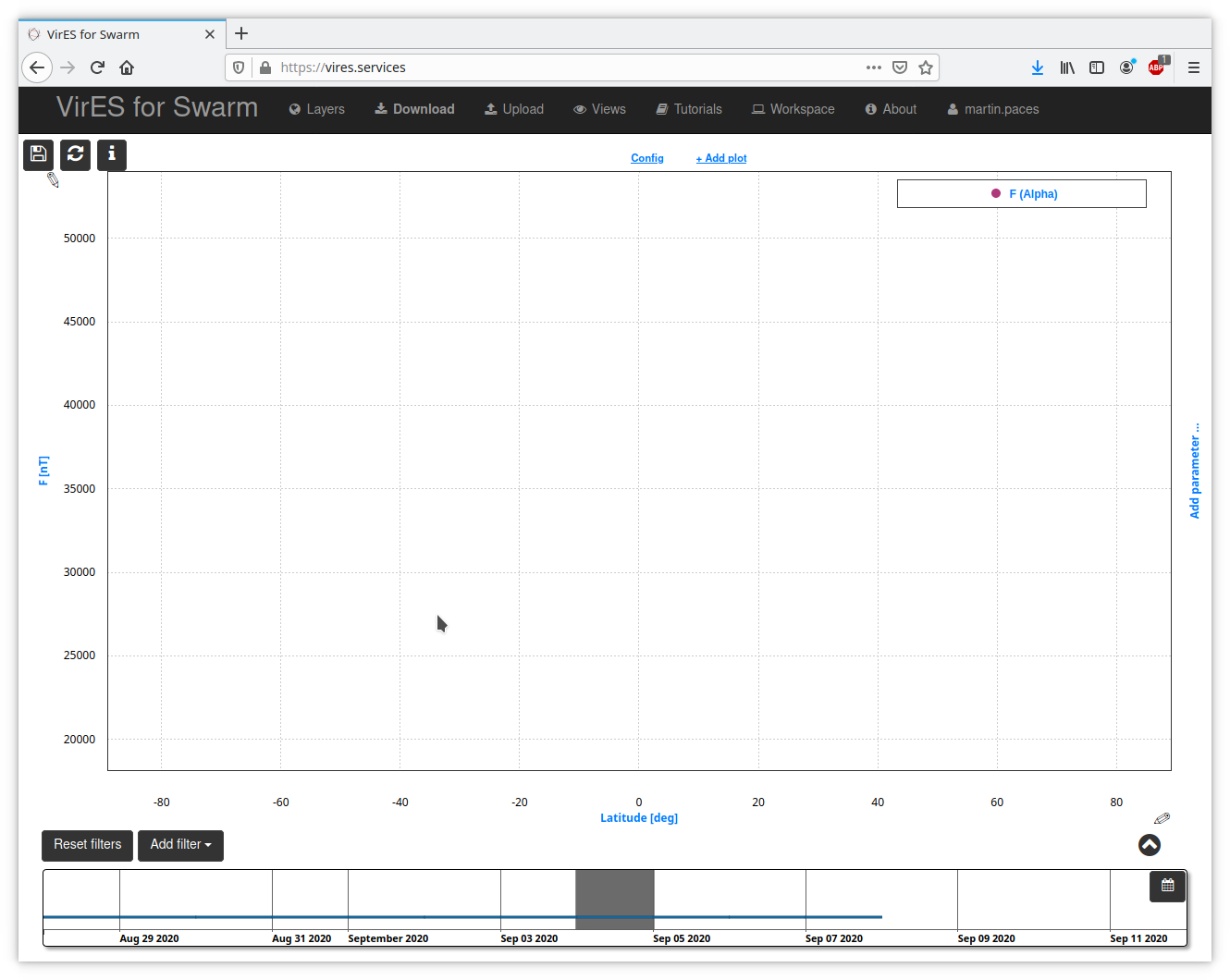Image resolution: width=1230 pixels, height=980 pixels.
Task: Open the page actions ellipsis menu
Action: (873, 67)
